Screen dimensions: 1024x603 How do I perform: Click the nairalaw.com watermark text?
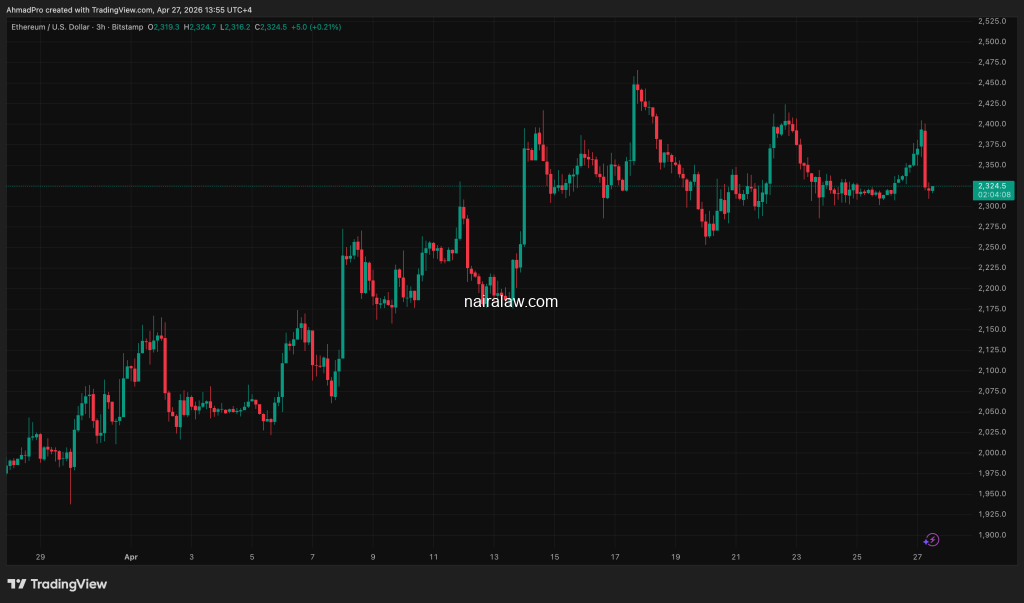tap(511, 301)
